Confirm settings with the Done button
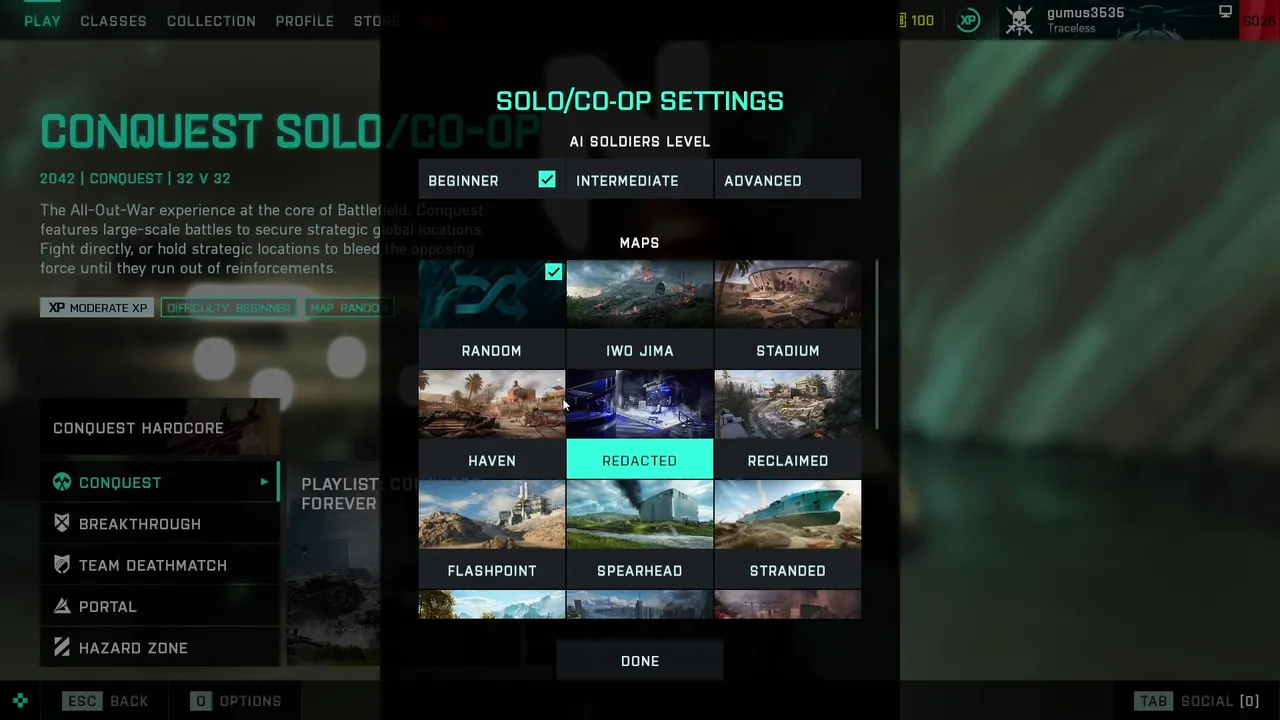Screen dimensions: 1280x720 coord(640,661)
